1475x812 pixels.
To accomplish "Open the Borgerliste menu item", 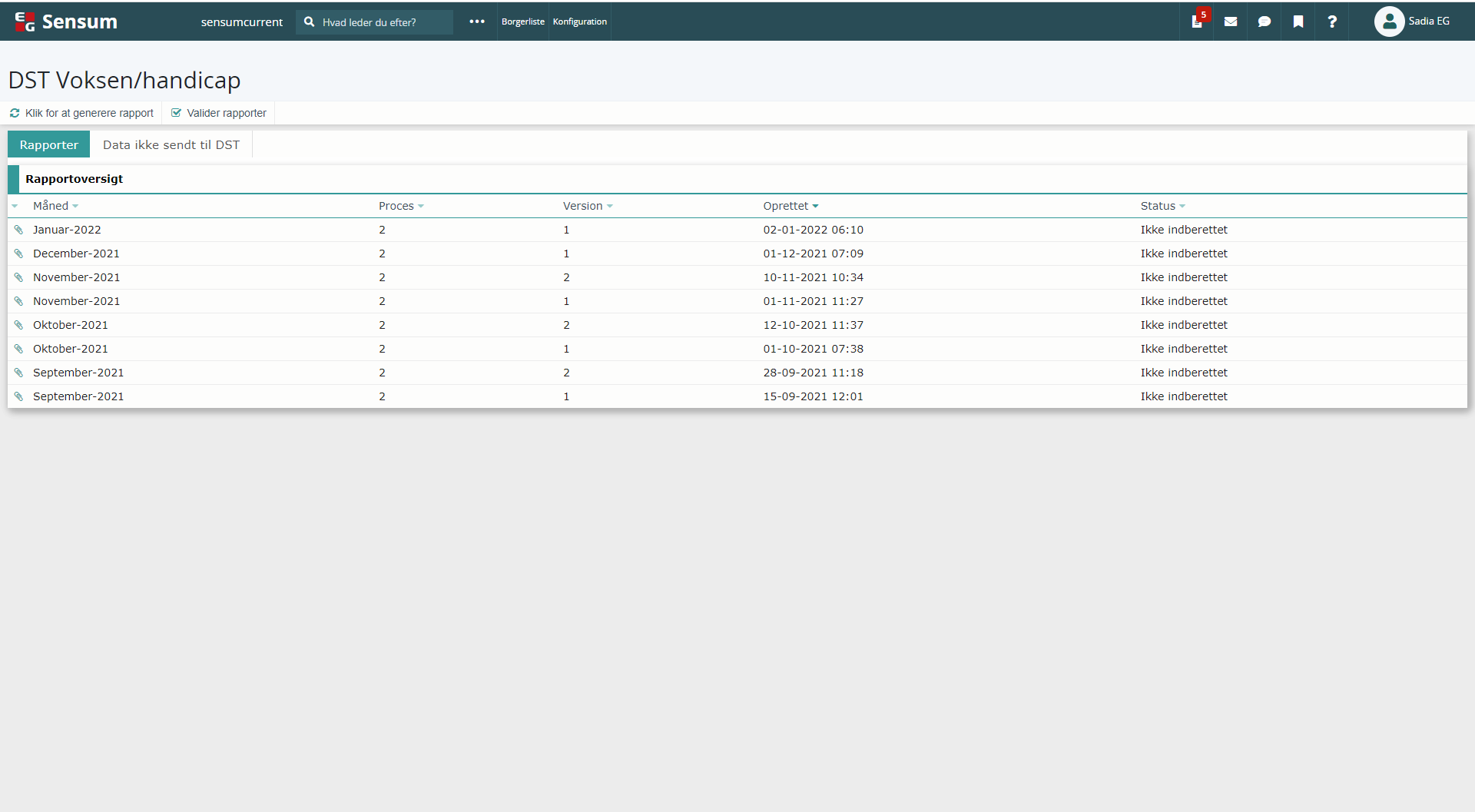I will point(522,22).
